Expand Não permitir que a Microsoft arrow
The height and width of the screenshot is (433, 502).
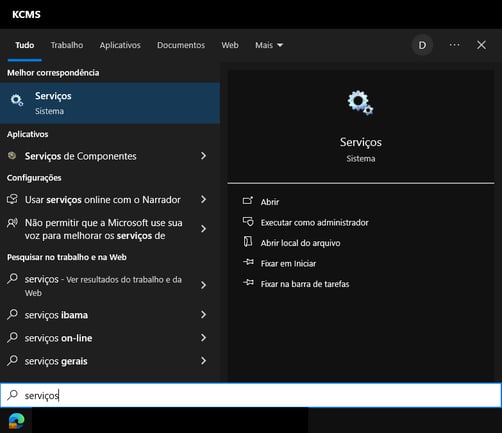[203, 229]
